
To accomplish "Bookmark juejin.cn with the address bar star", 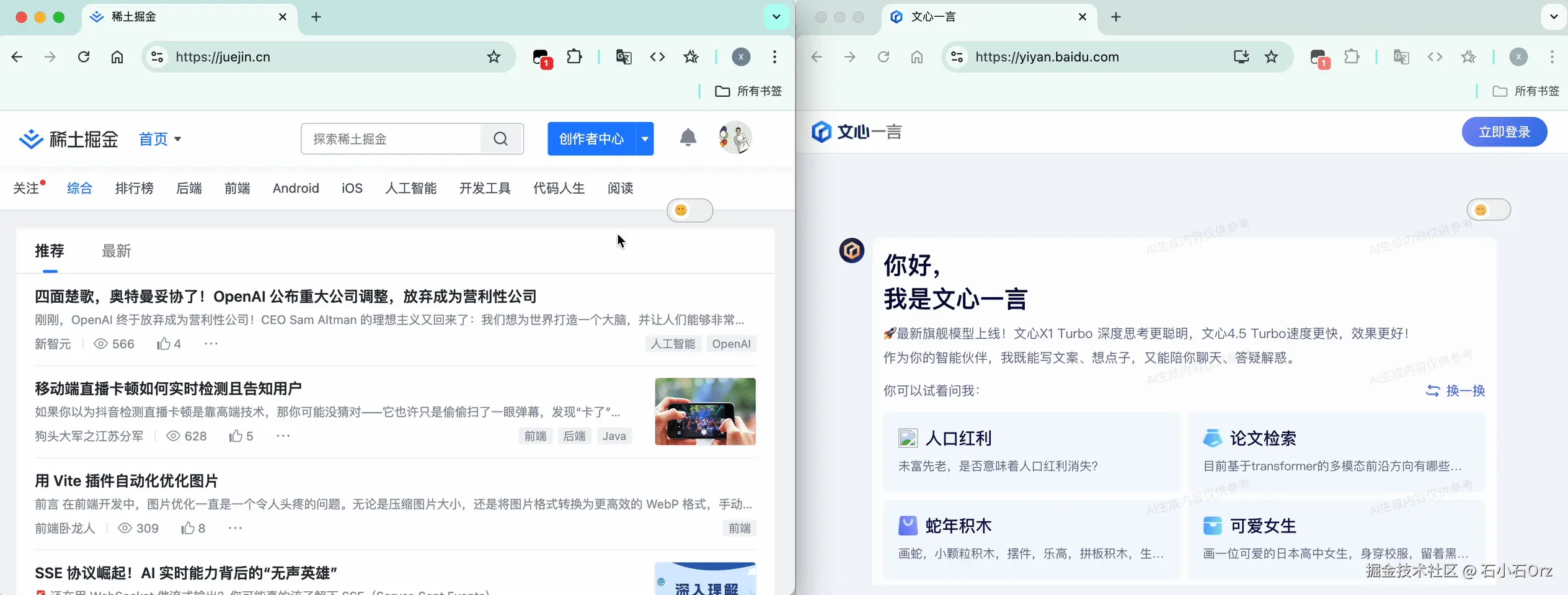I will [x=494, y=57].
